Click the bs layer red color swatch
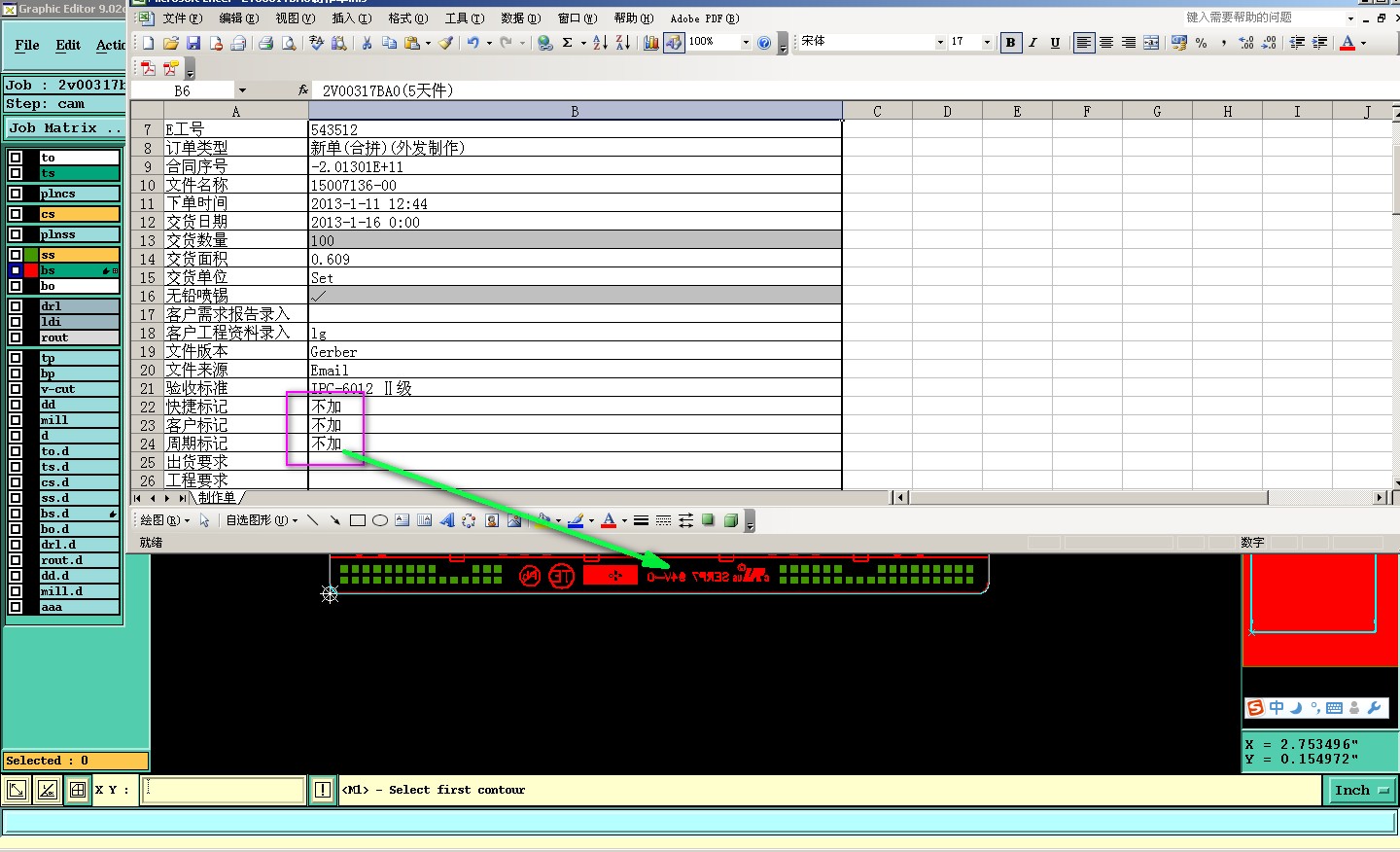 point(31,270)
